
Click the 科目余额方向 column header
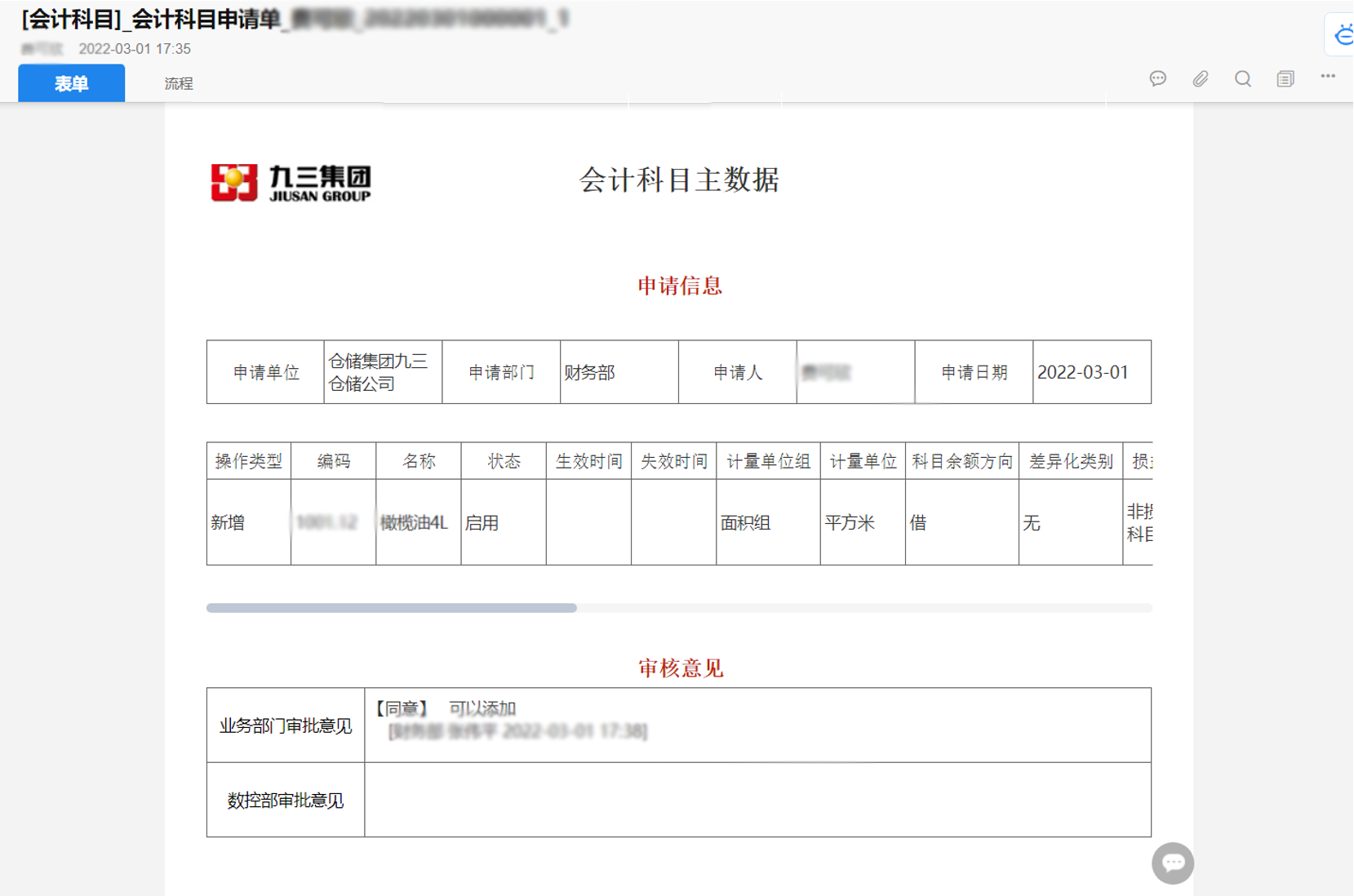click(962, 461)
